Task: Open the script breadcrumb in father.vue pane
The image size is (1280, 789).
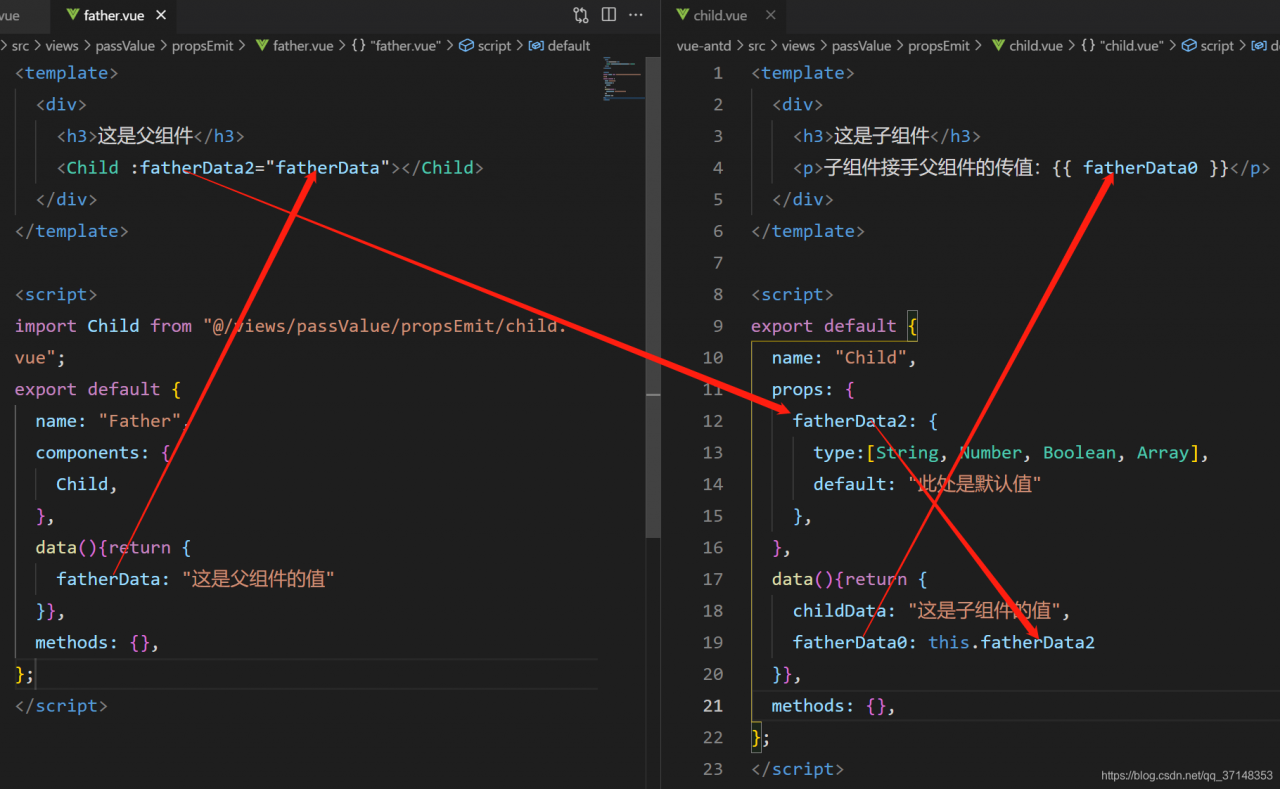Action: pos(485,46)
